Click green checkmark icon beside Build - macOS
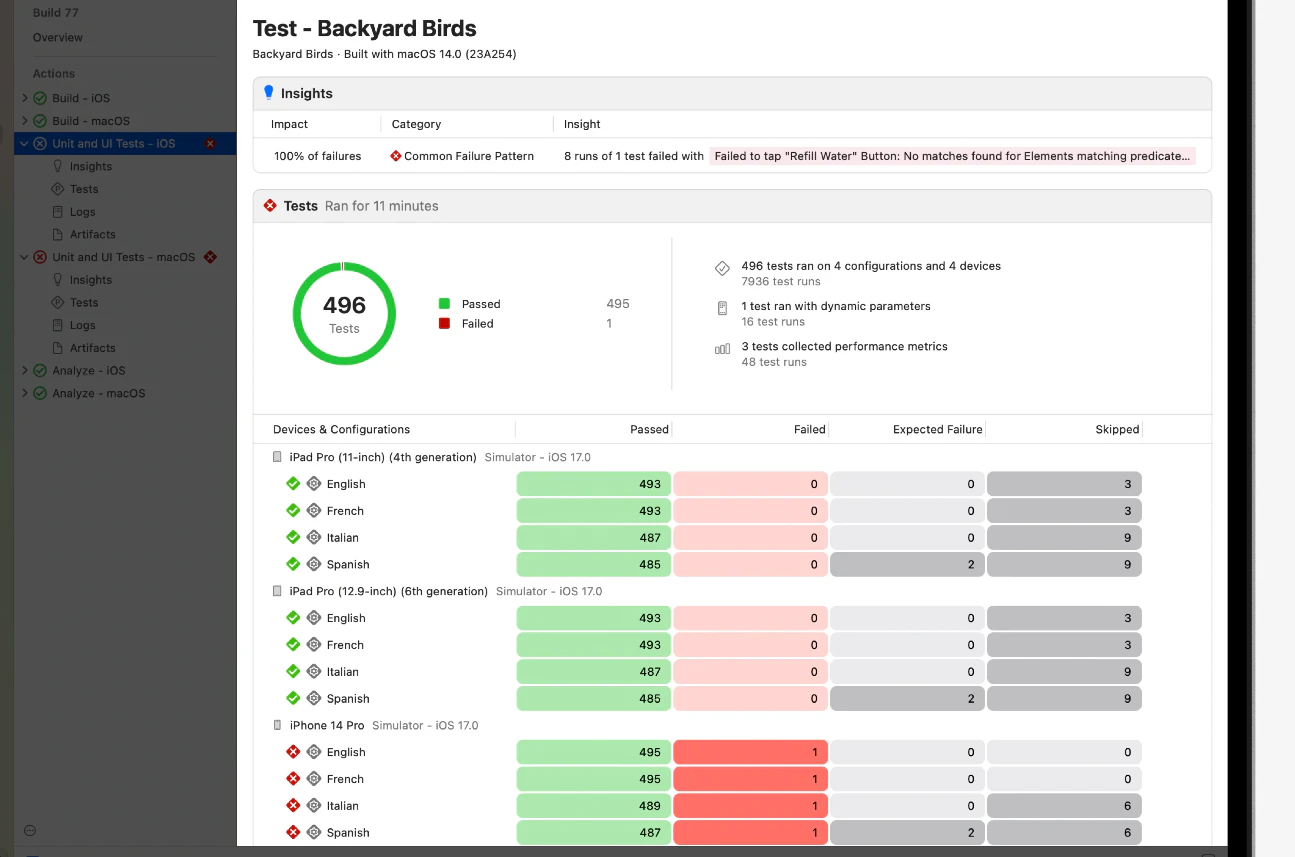 [40, 121]
